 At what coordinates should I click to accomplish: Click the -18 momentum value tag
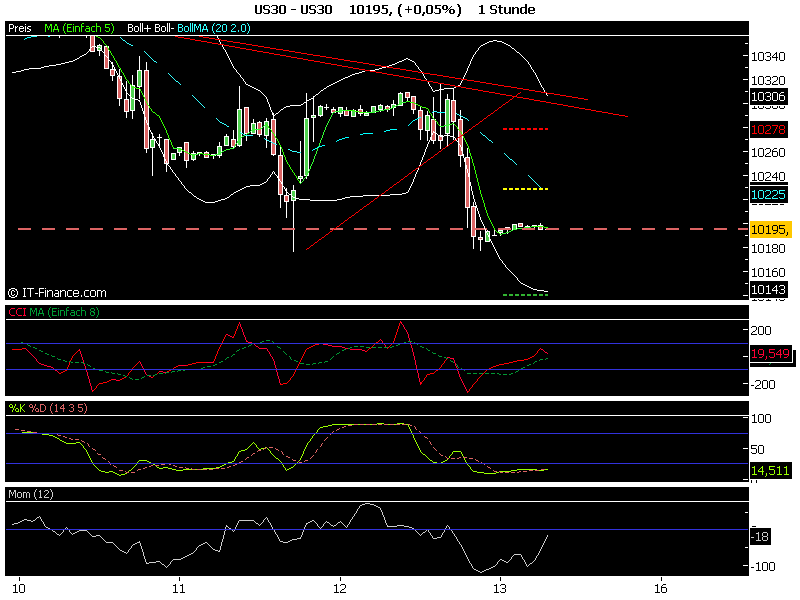tap(761, 537)
